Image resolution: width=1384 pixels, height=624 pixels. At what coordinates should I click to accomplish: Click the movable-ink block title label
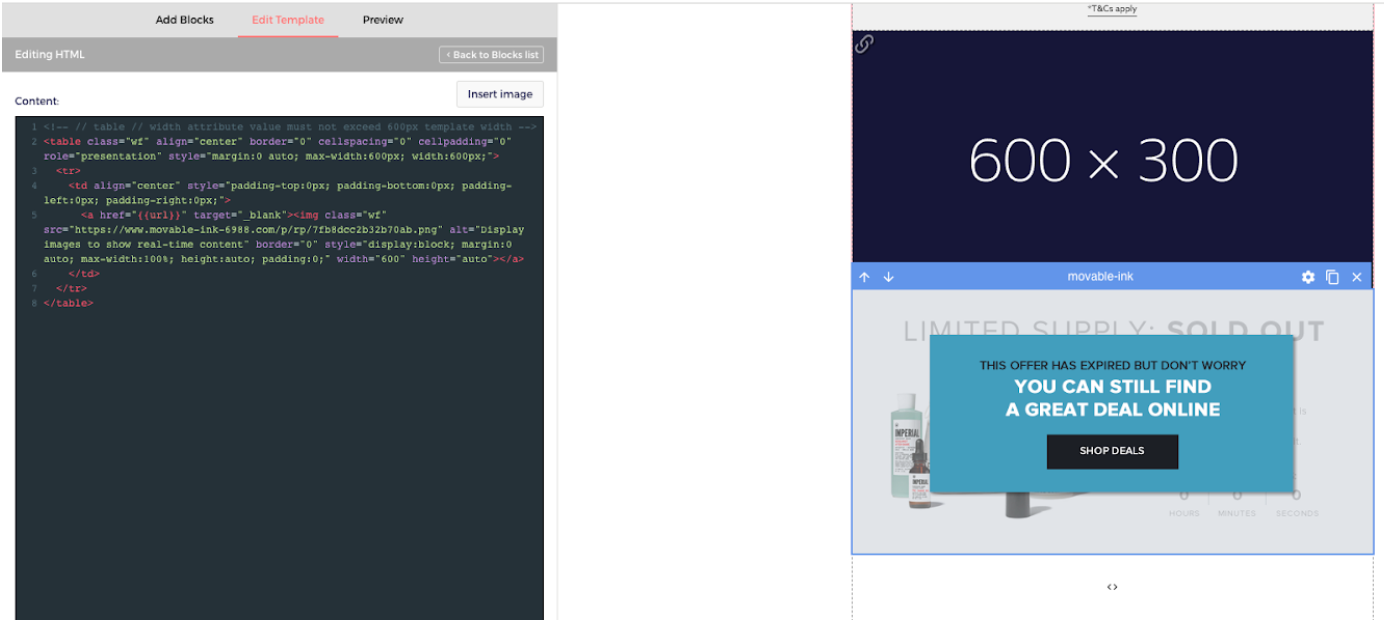click(1100, 277)
